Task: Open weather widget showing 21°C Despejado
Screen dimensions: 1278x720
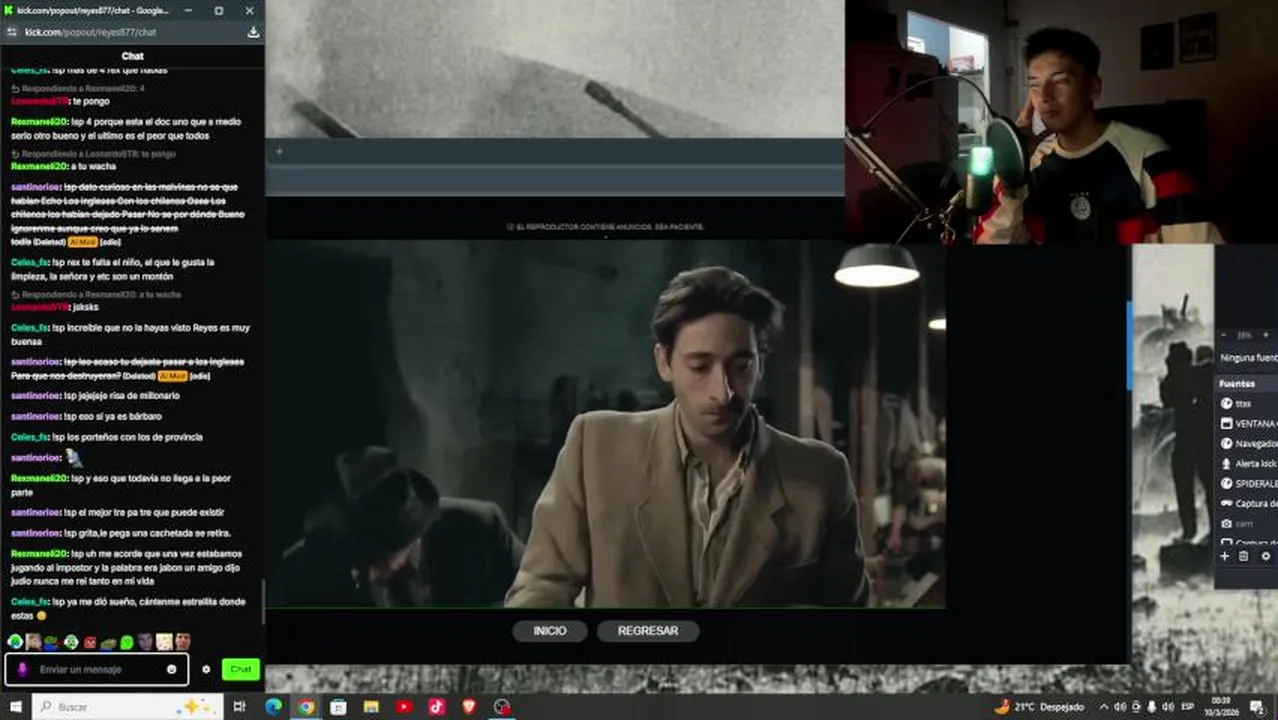Action: click(x=1039, y=707)
